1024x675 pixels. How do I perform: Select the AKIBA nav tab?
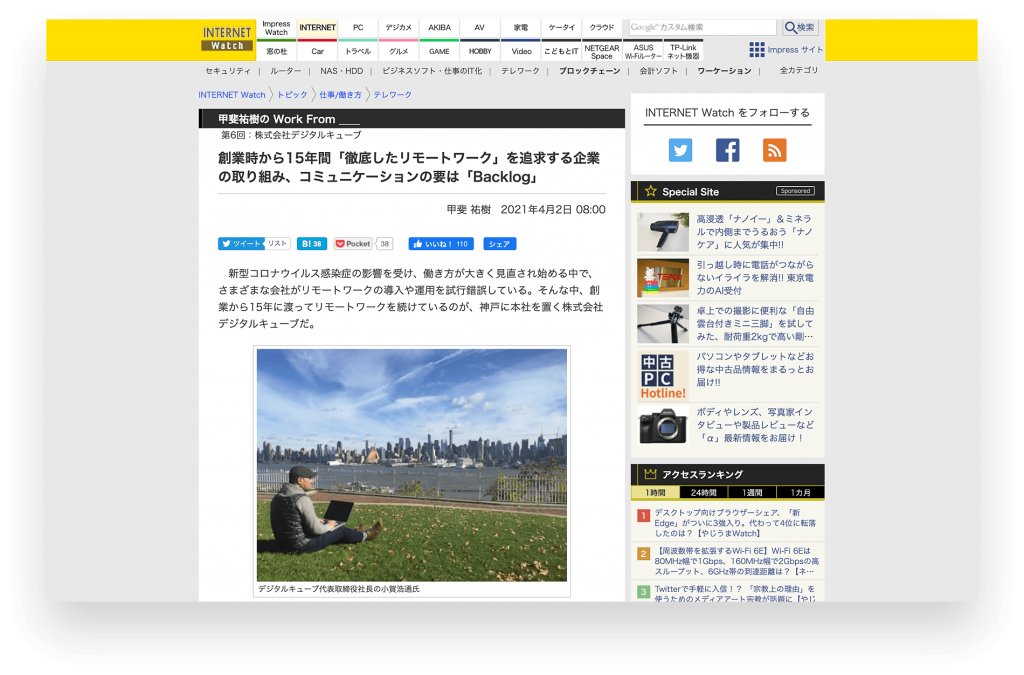click(x=439, y=28)
